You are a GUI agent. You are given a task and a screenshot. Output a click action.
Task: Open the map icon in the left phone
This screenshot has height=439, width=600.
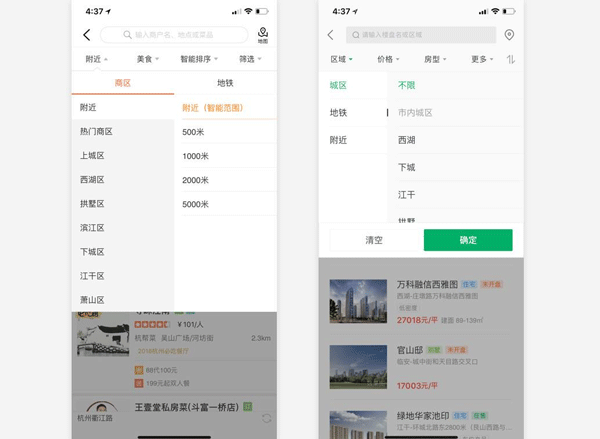[263, 35]
